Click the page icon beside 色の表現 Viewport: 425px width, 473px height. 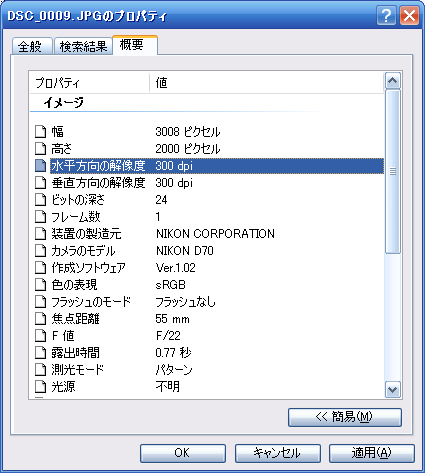tap(40, 285)
